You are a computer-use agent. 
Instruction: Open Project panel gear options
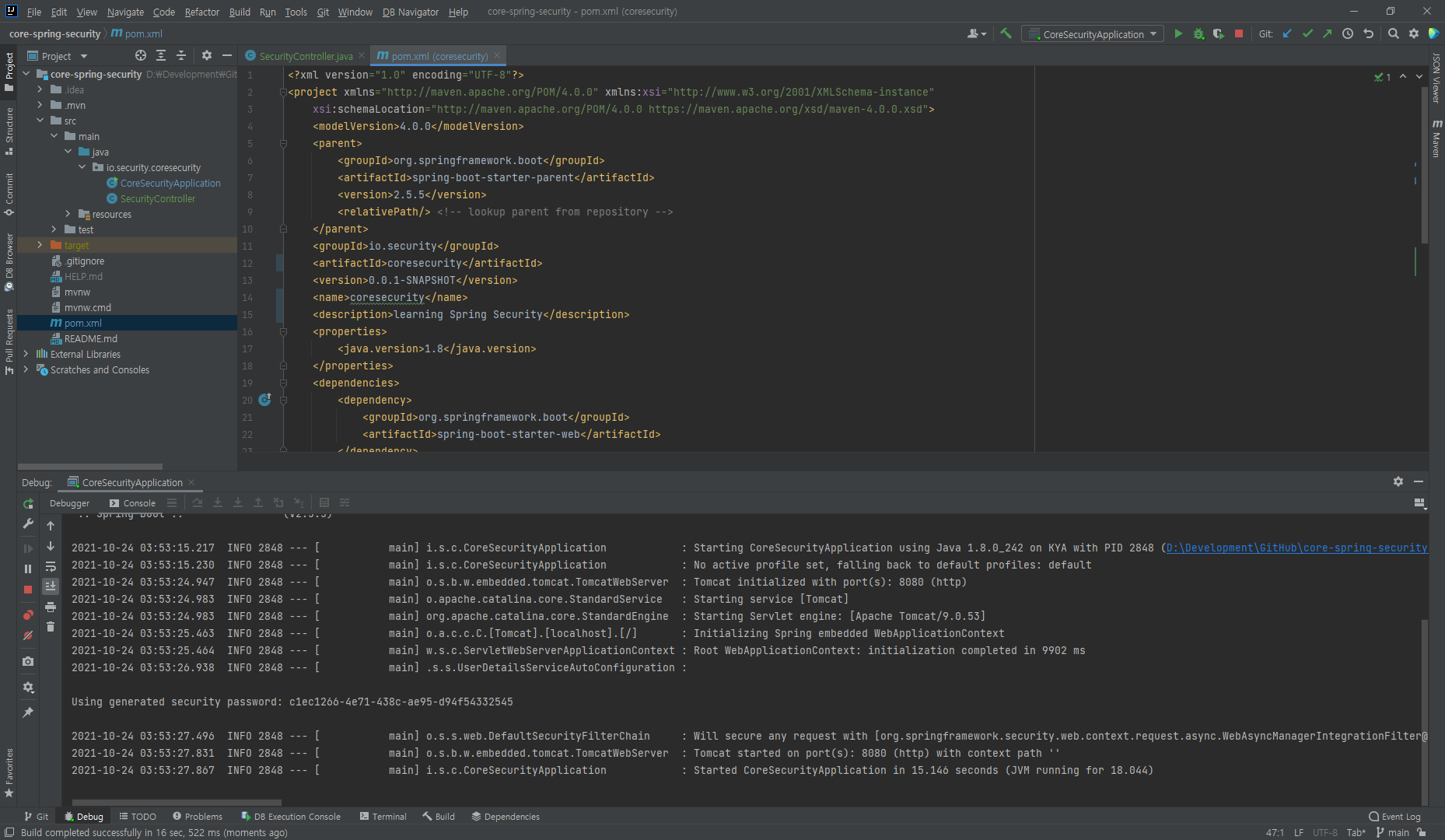coord(206,55)
